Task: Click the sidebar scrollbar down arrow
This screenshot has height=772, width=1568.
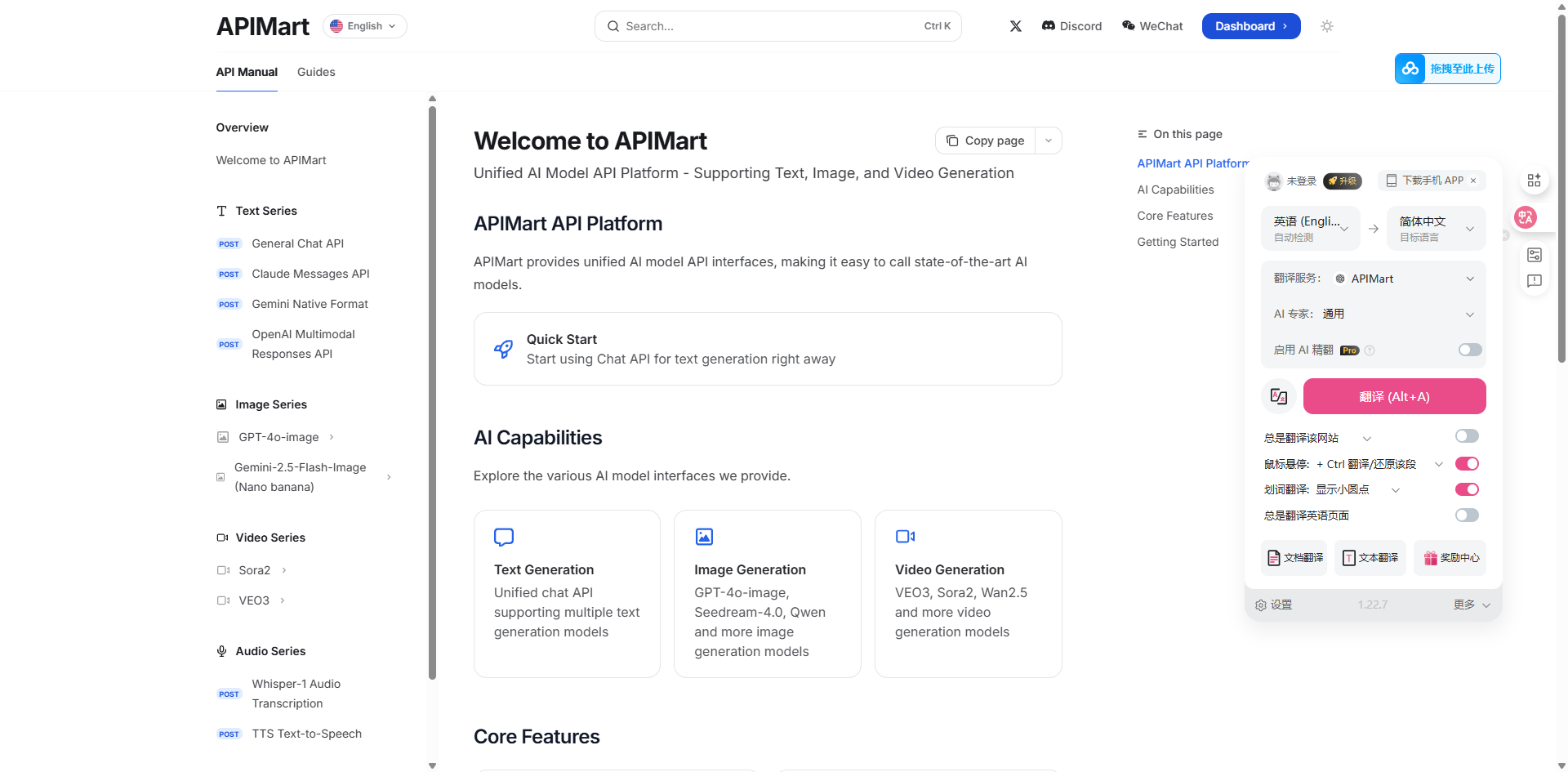Action: coord(432,766)
